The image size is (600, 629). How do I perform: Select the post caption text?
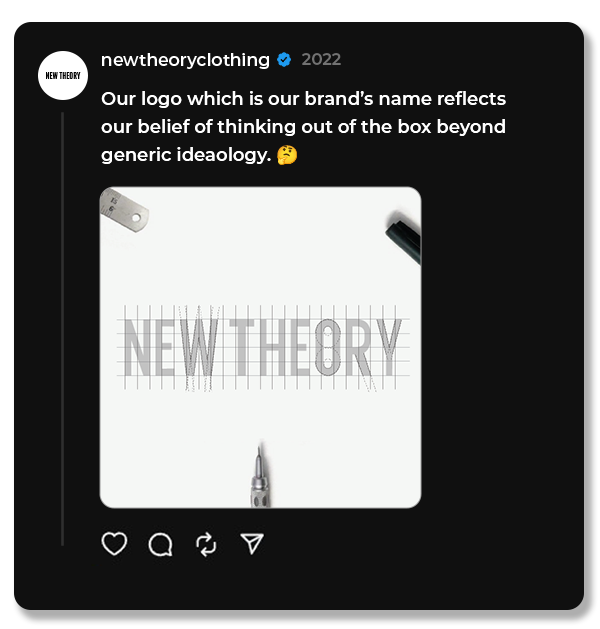[x=303, y=127]
